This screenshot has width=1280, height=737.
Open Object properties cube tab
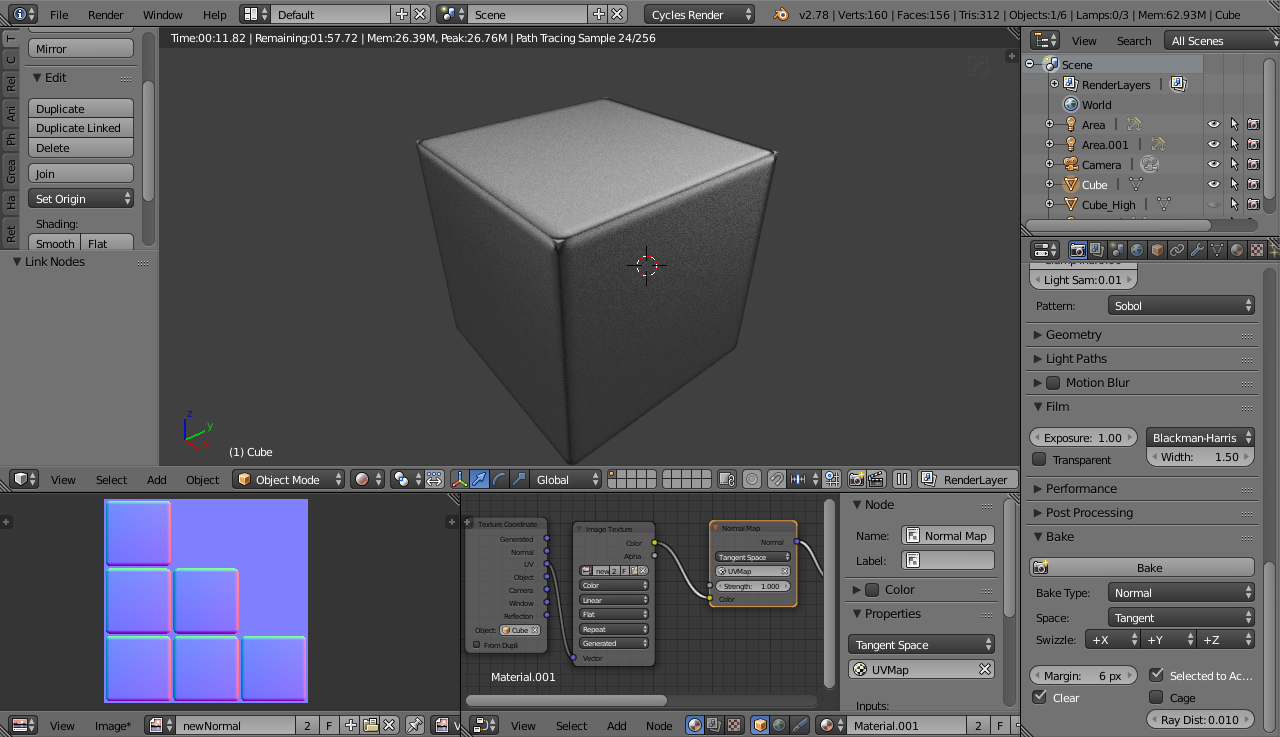(x=1157, y=249)
